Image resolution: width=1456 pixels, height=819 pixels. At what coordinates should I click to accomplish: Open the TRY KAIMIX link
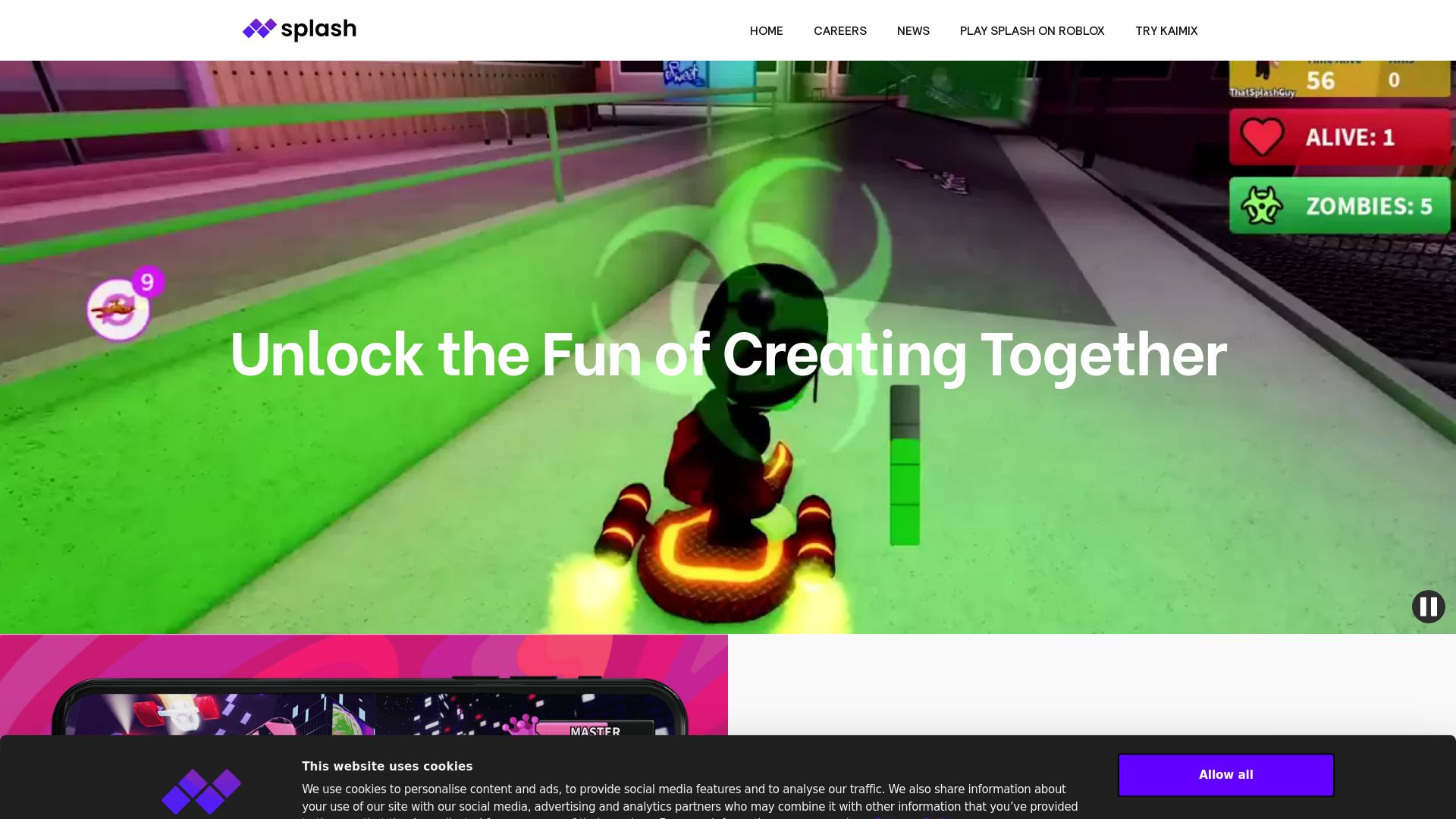click(1166, 31)
